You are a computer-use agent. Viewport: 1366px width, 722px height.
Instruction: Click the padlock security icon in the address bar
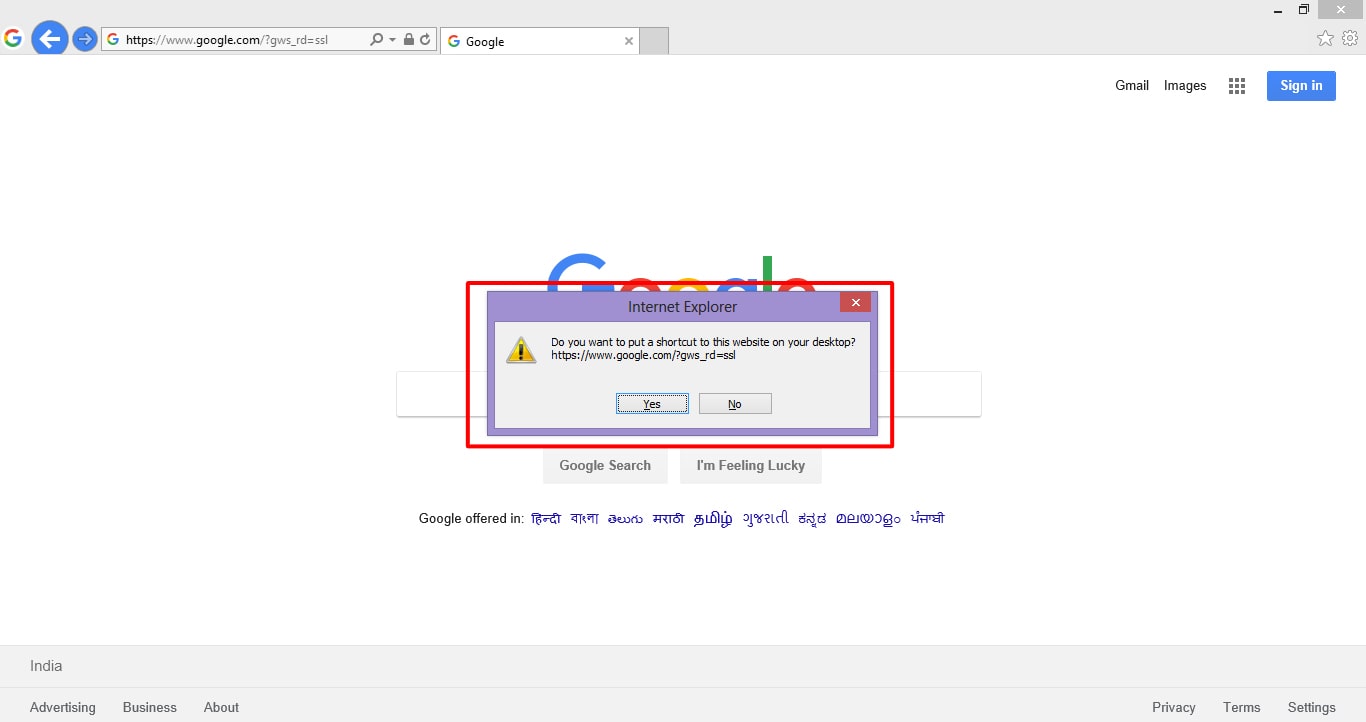coord(409,40)
